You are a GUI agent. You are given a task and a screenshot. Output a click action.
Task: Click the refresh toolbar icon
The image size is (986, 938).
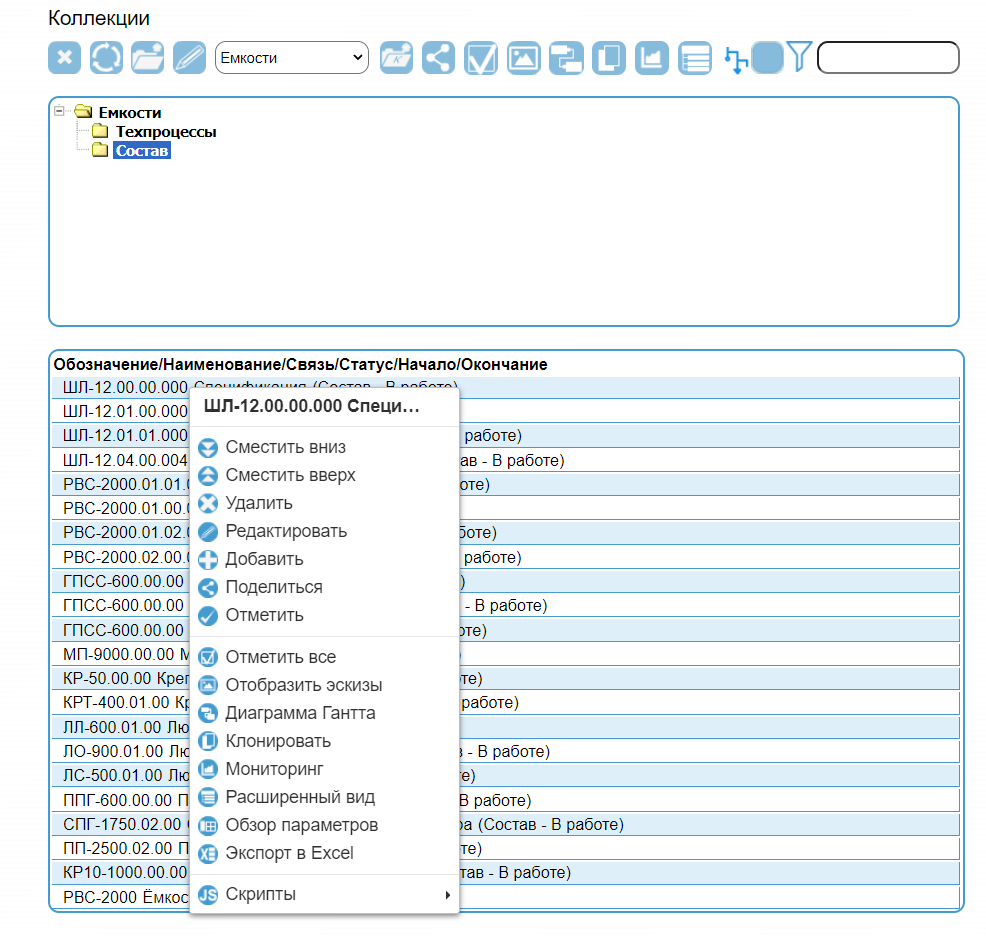106,57
